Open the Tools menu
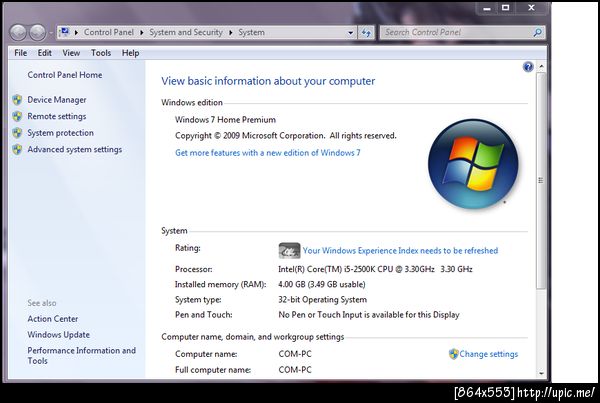The width and height of the screenshot is (600, 403). (x=101, y=53)
